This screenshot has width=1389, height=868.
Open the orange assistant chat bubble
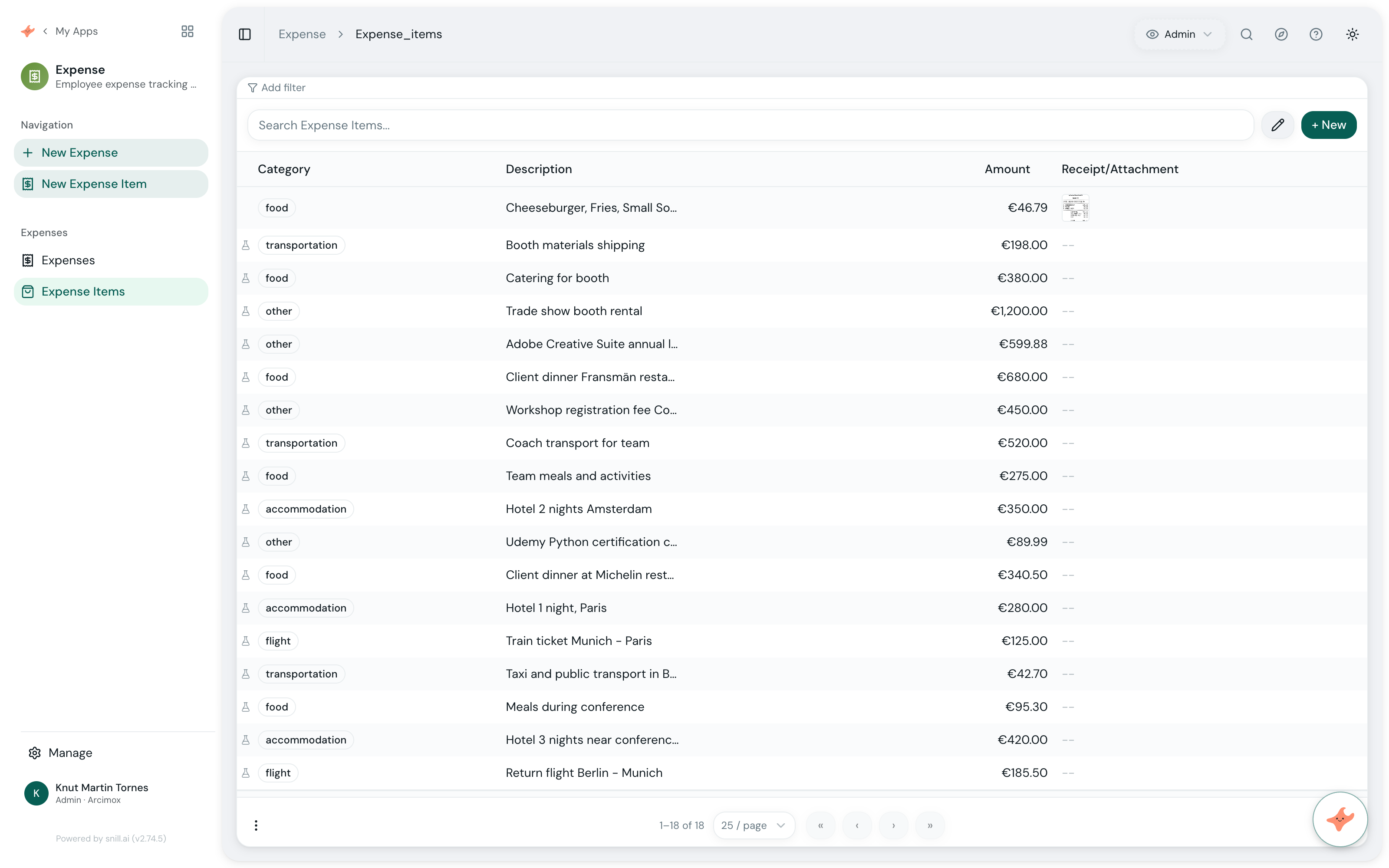pos(1340,819)
